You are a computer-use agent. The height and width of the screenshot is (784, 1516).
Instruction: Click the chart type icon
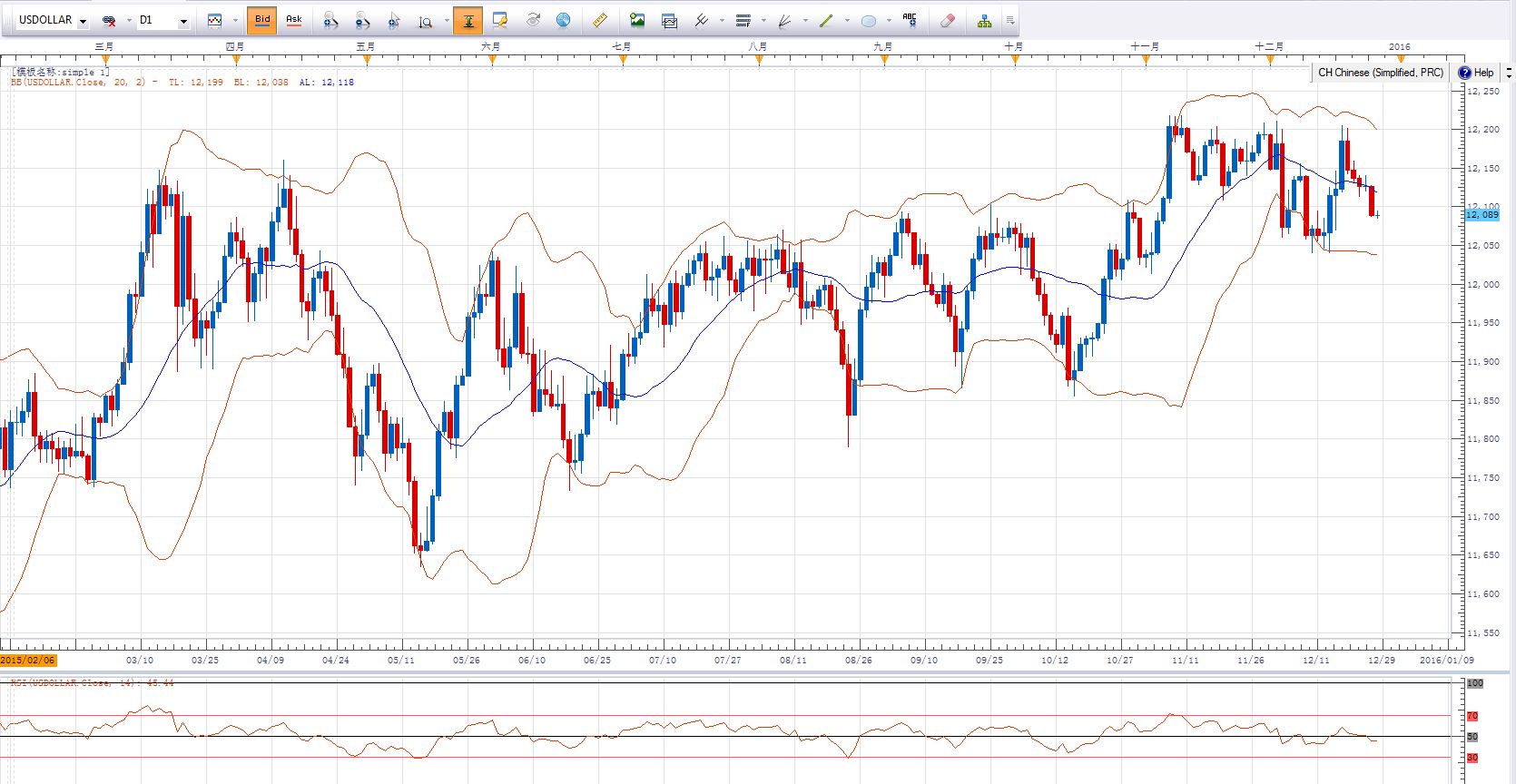(x=215, y=20)
